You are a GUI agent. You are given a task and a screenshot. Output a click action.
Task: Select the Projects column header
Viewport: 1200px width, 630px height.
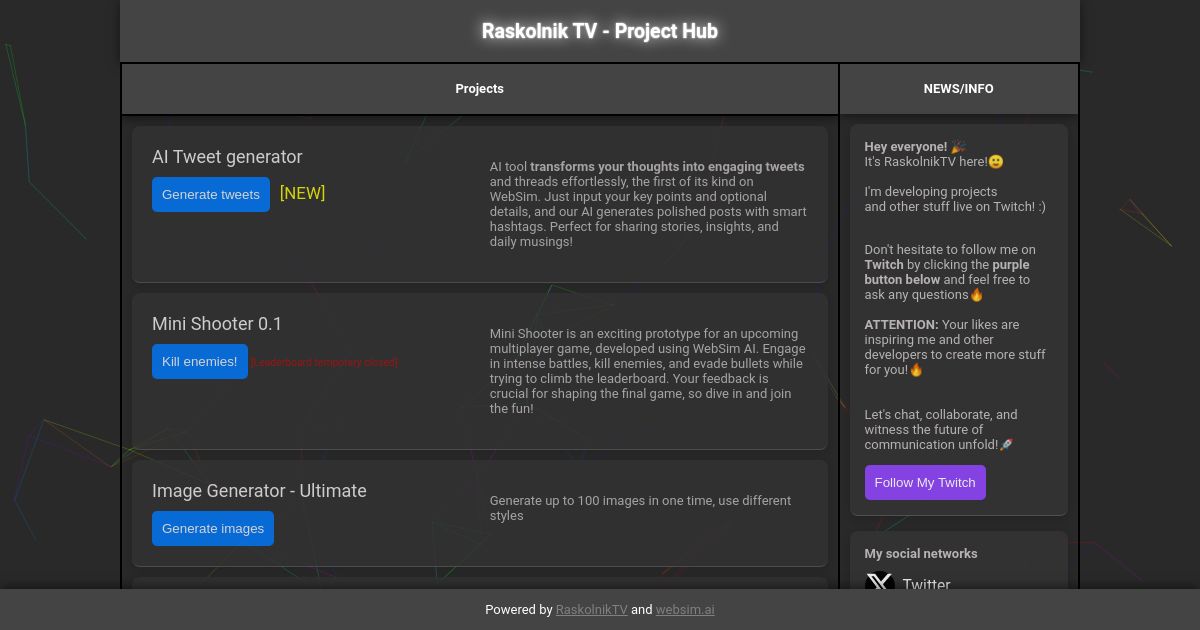point(479,88)
